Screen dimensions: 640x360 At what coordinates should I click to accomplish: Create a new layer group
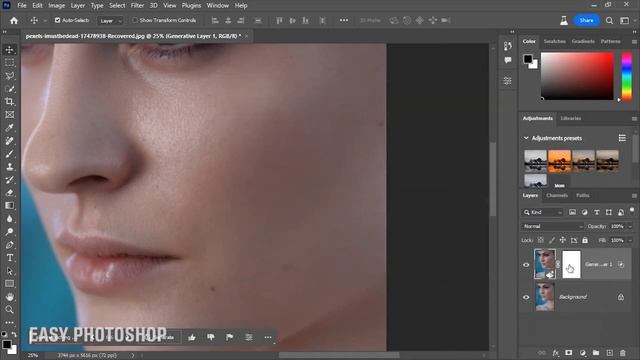coord(596,353)
